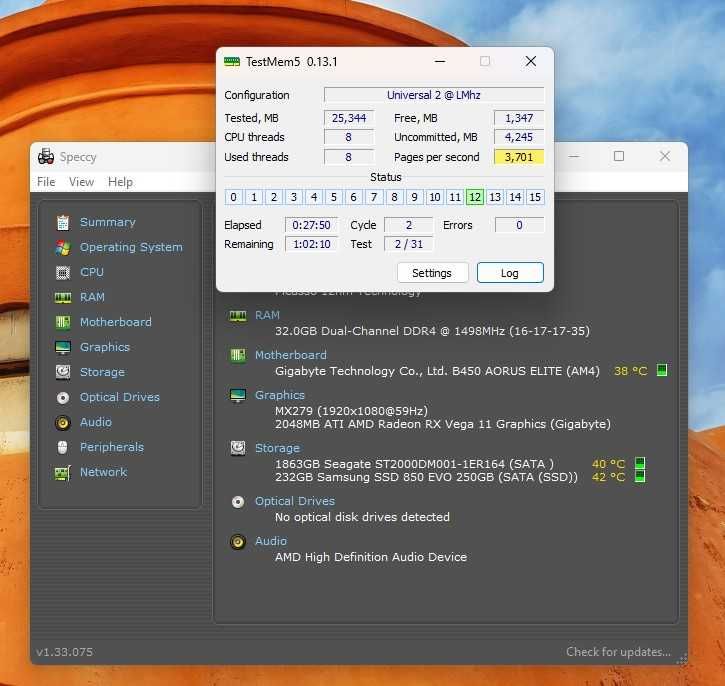Open the Motherboard sidebar entry
This screenshot has height=686, width=725.
point(116,322)
